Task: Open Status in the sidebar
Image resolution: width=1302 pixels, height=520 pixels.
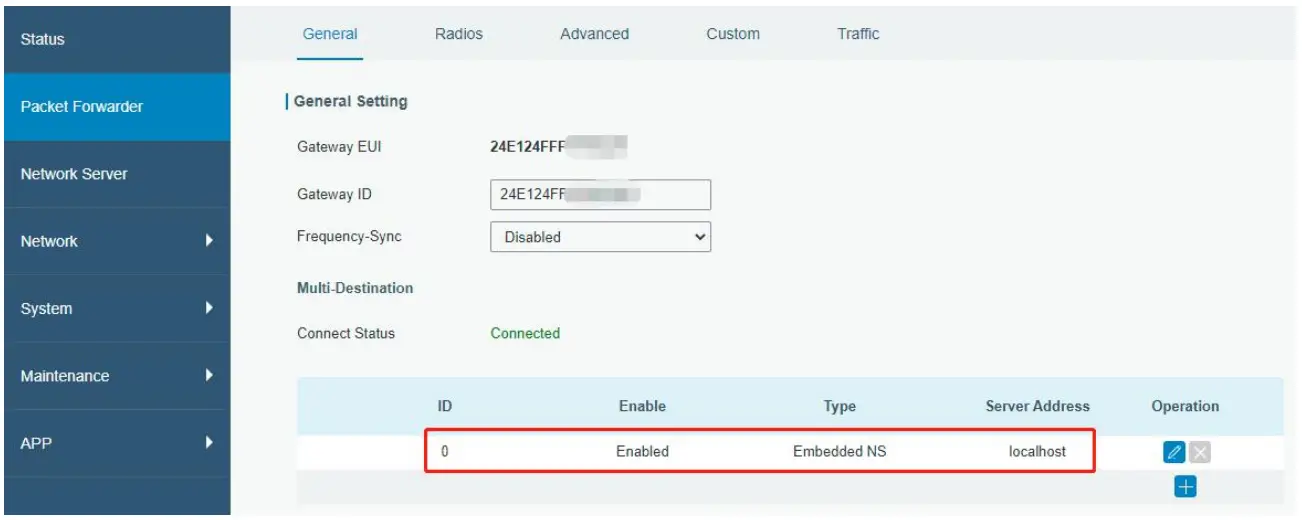Action: click(116, 39)
